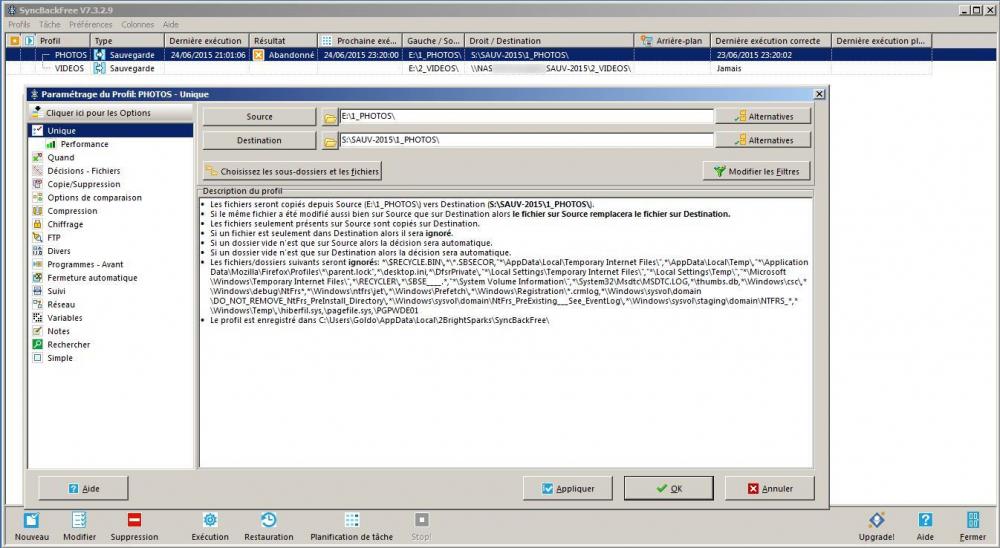Select Programmes - Avant page
This screenshot has height=548, width=1000.
tap(85, 265)
